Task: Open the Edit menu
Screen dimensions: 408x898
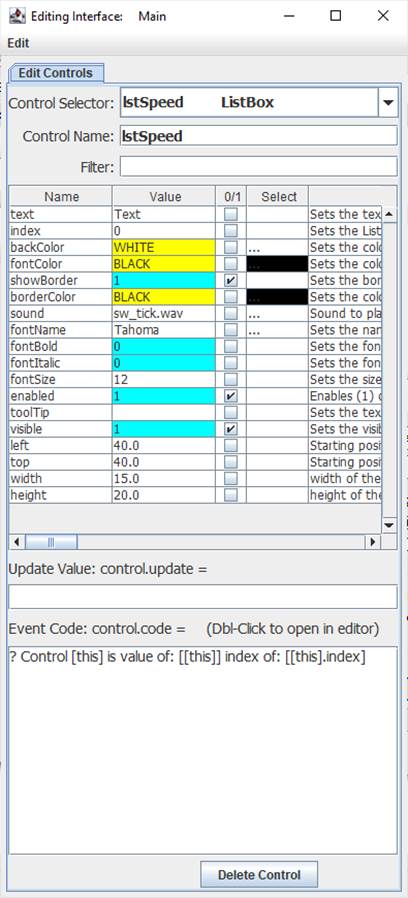Action: point(18,44)
